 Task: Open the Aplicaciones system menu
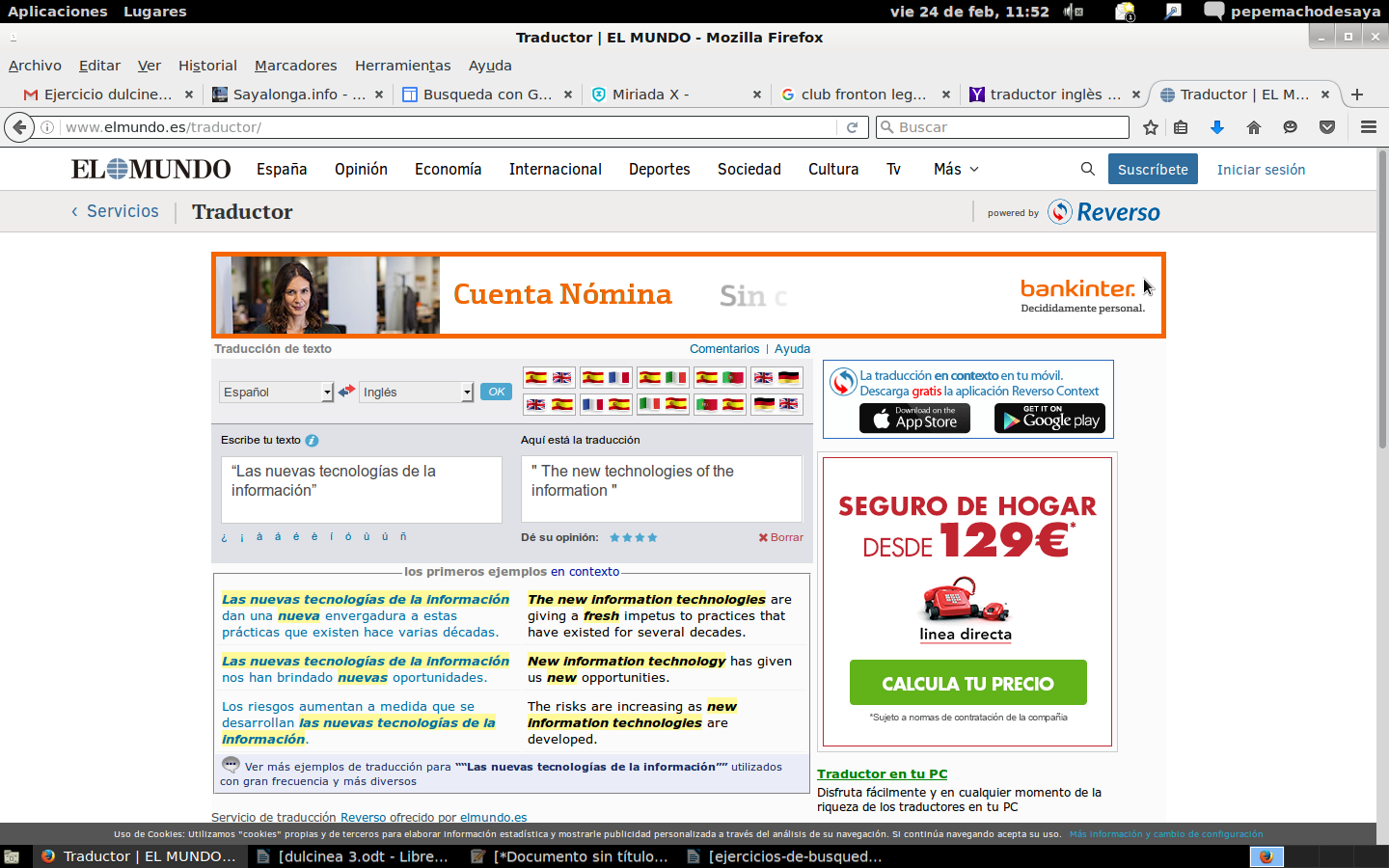pos(58,12)
